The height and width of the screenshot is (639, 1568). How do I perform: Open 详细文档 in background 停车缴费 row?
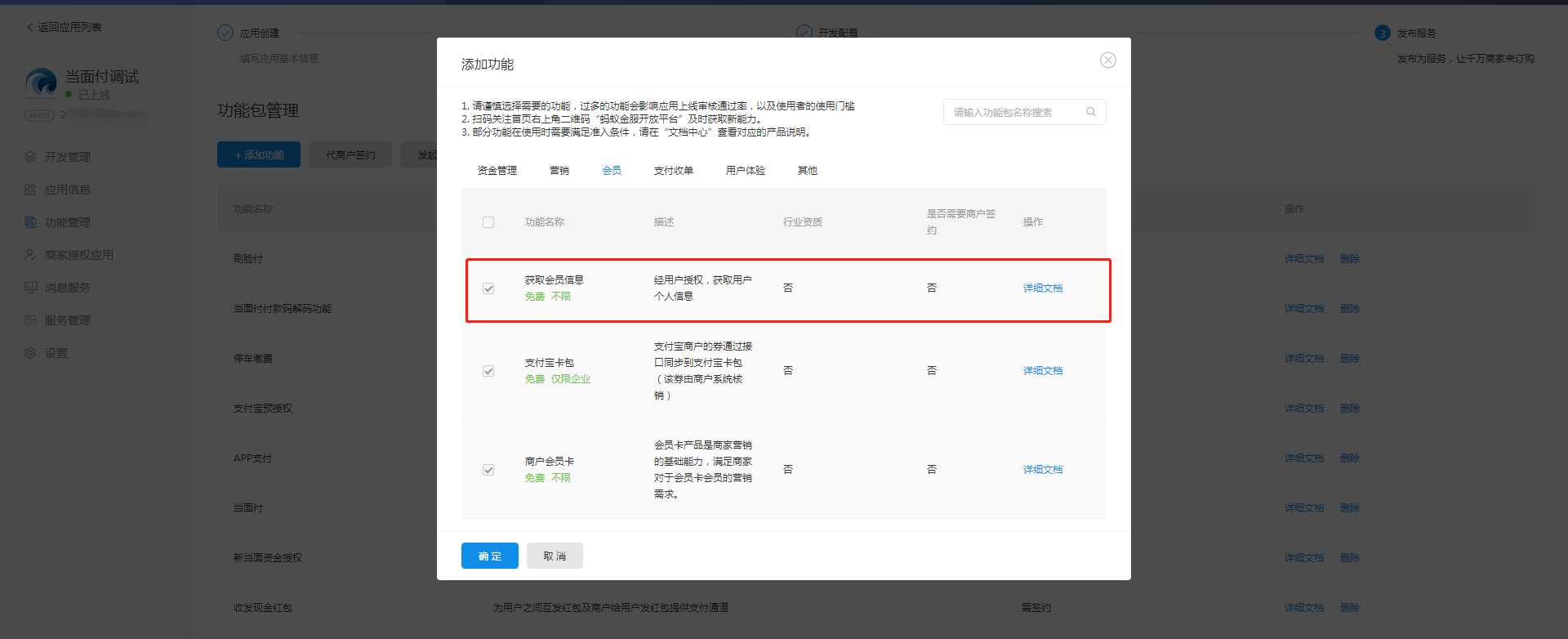click(1304, 359)
